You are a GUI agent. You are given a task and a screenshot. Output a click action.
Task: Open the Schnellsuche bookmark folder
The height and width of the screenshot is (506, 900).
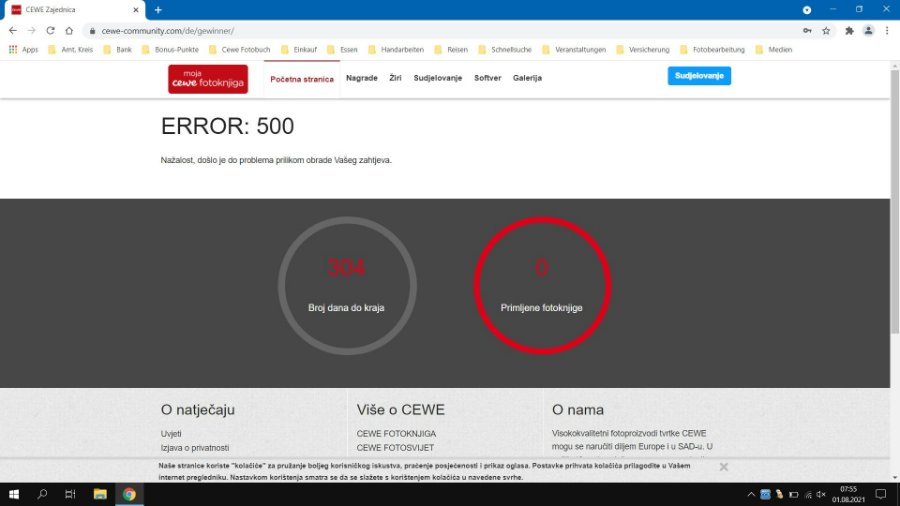coord(505,50)
